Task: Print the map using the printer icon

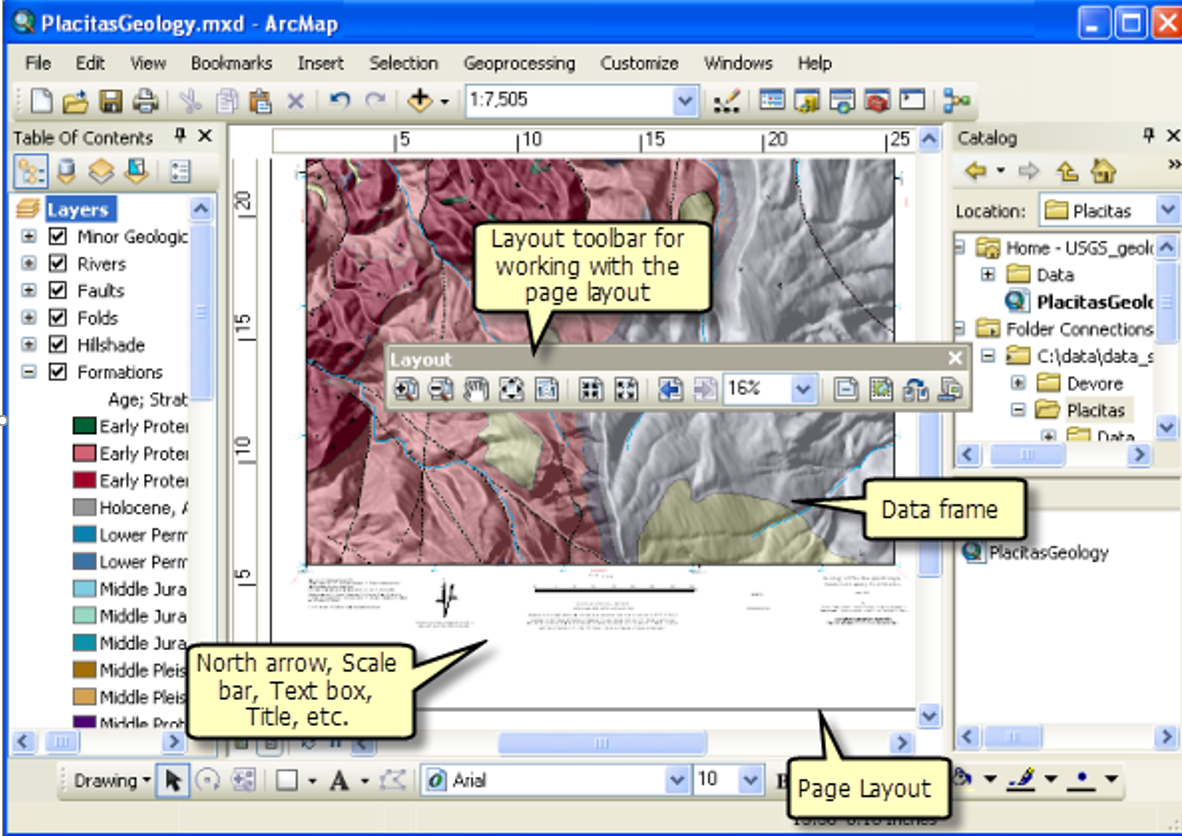Action: click(x=145, y=100)
